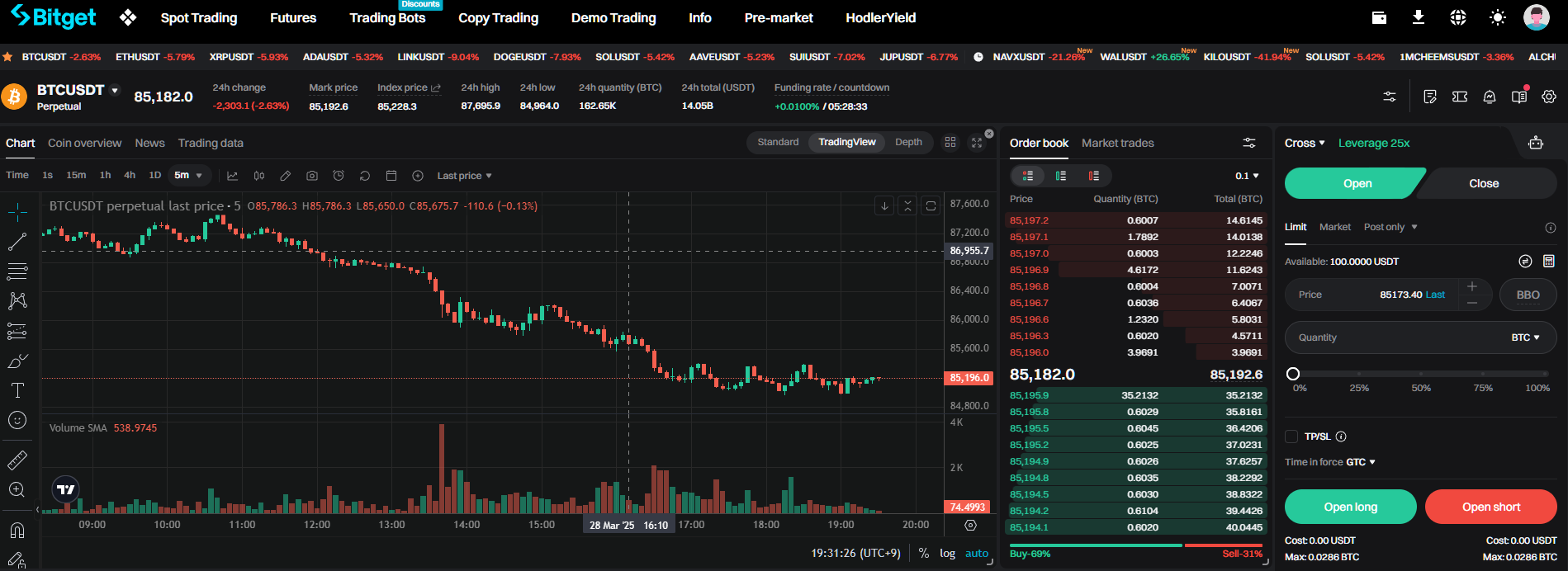Expand the BTCUSDT pair selector arrow

pyautogui.click(x=115, y=90)
